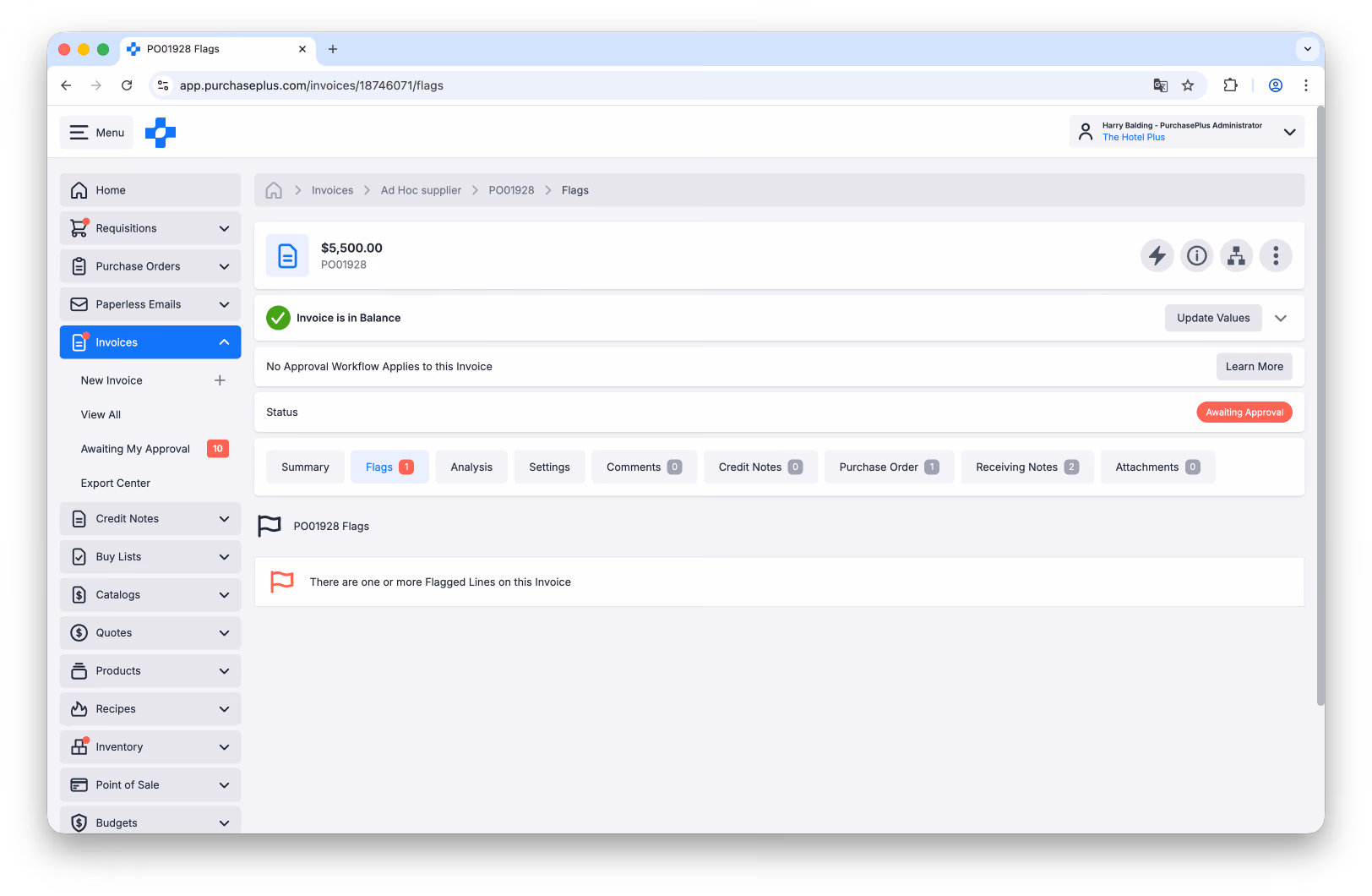Viewport: 1372px width, 896px height.
Task: Open the Attachments tab
Action: click(1157, 467)
